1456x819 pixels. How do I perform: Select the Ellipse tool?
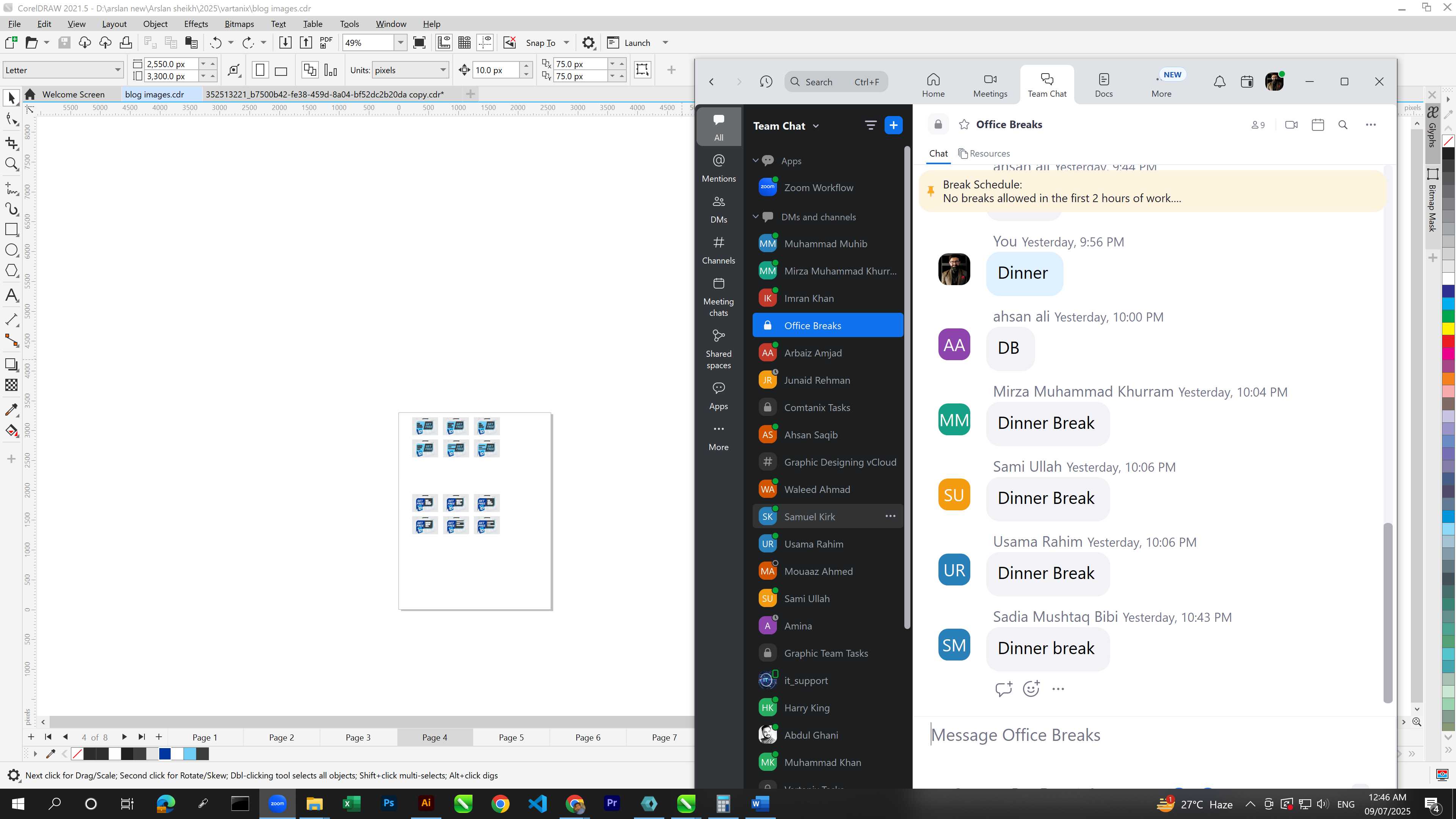tap(11, 250)
